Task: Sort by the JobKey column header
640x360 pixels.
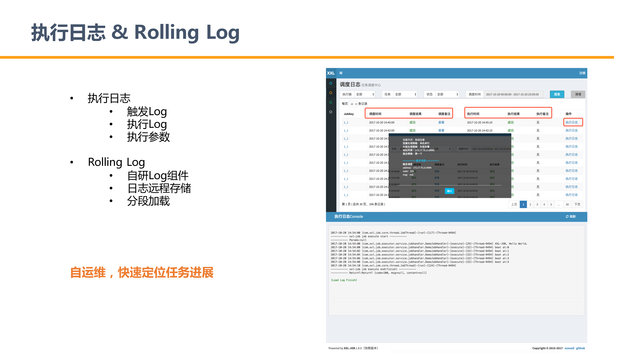Action: (x=349, y=114)
